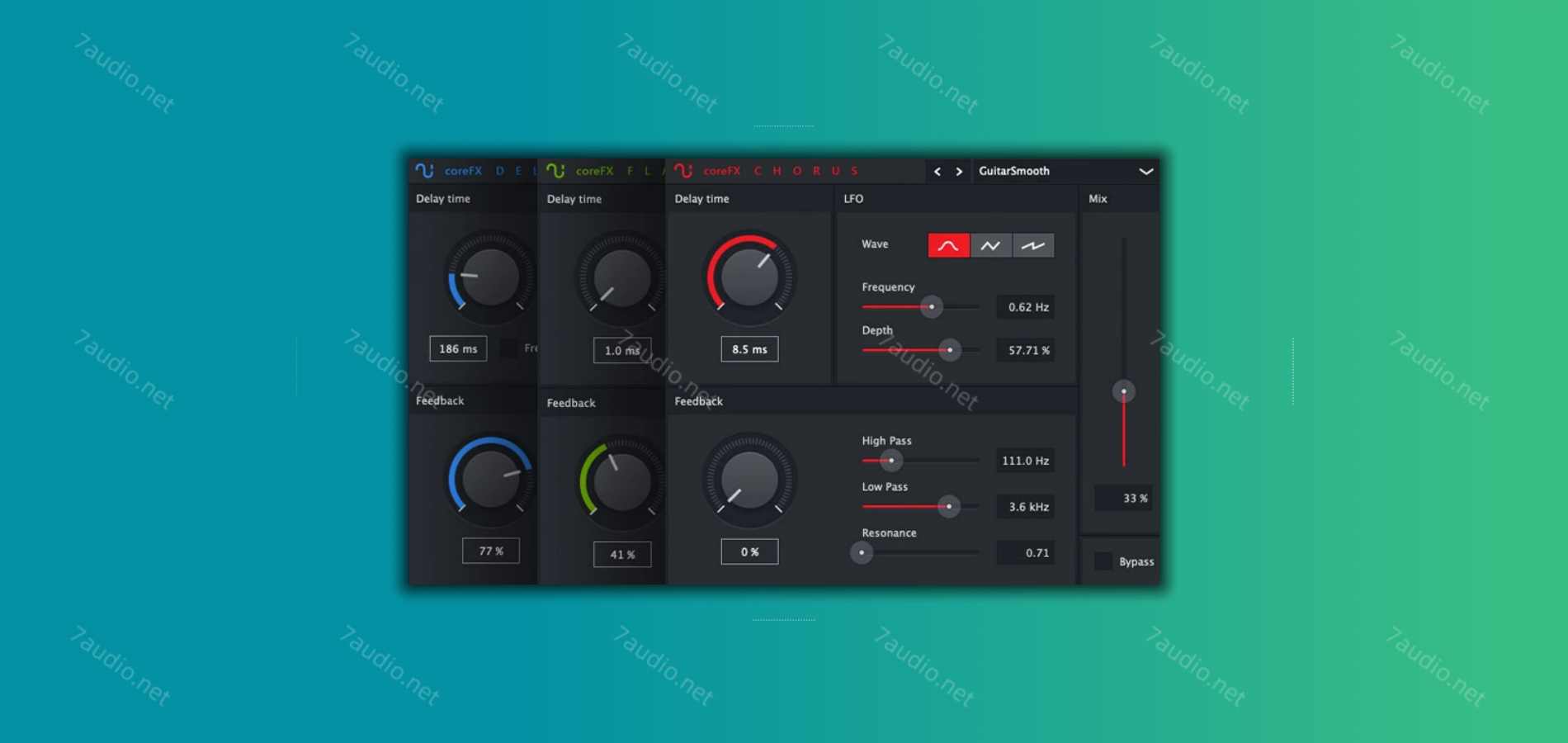Click the 33 % mix value
The image size is (1568, 743).
[1123, 498]
